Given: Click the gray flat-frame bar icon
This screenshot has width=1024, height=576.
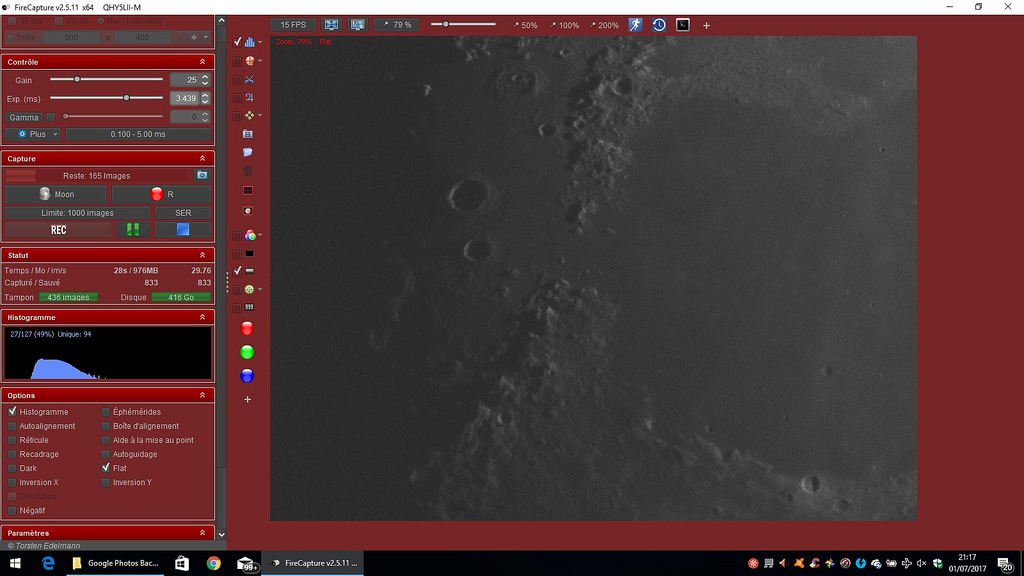Looking at the screenshot, I should coord(249,270).
